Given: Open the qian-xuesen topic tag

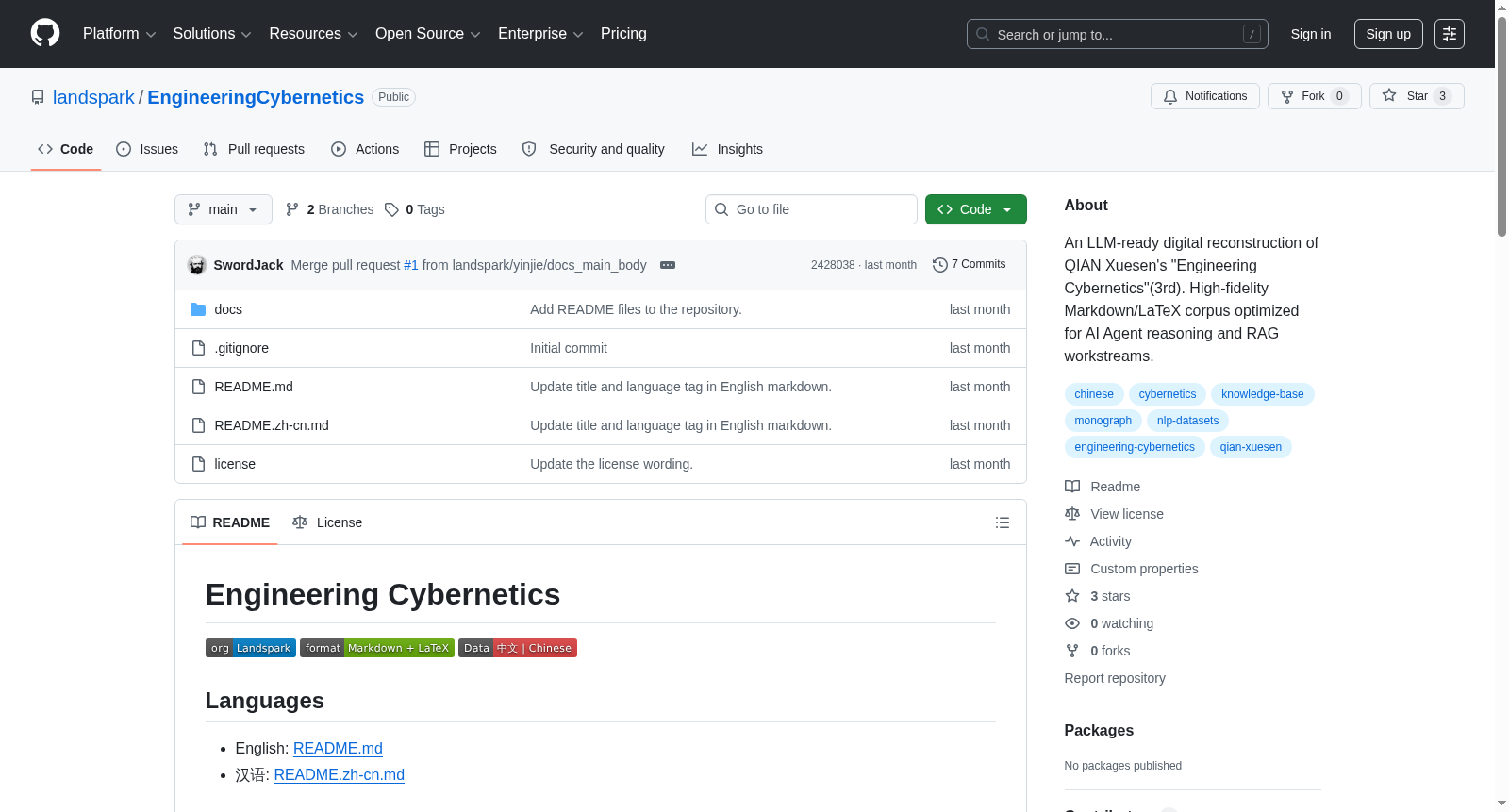Looking at the screenshot, I should 1251,447.
